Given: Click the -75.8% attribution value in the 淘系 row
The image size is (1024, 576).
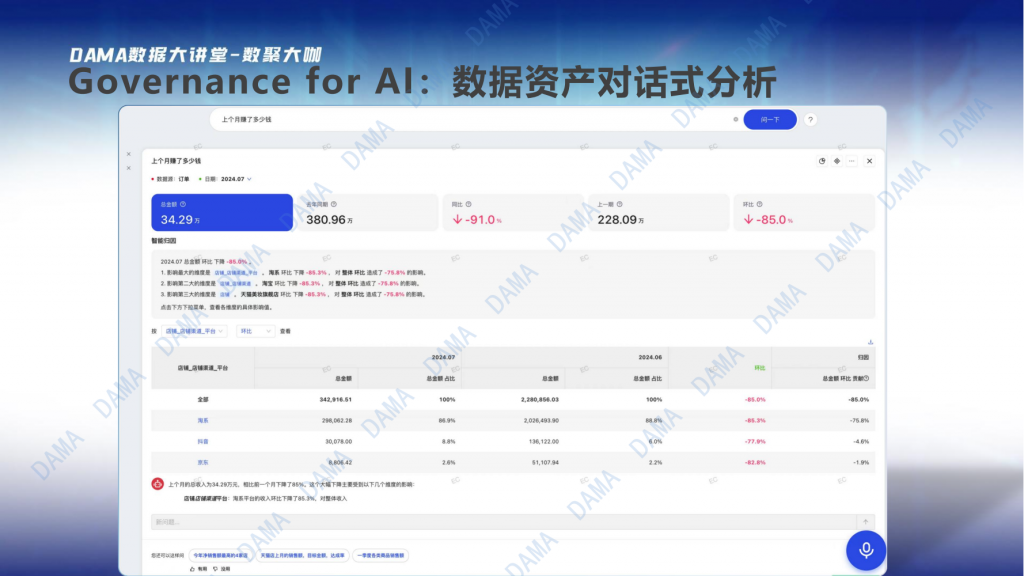Looking at the screenshot, I should coord(859,421).
